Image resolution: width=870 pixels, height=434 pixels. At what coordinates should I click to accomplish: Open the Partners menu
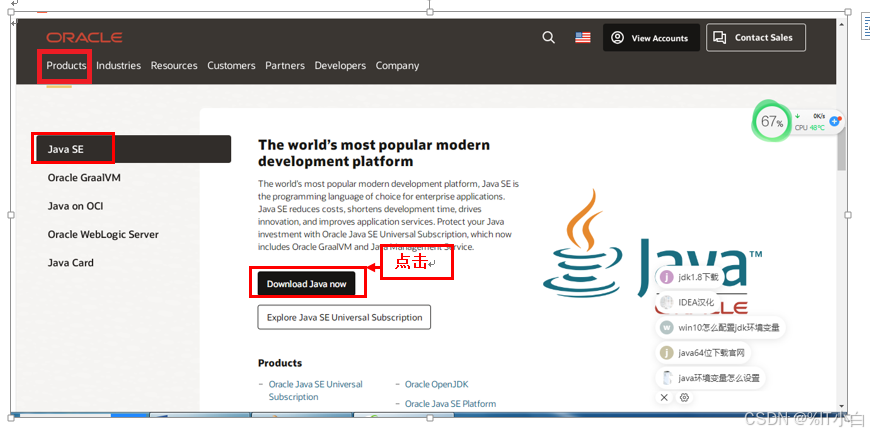285,65
